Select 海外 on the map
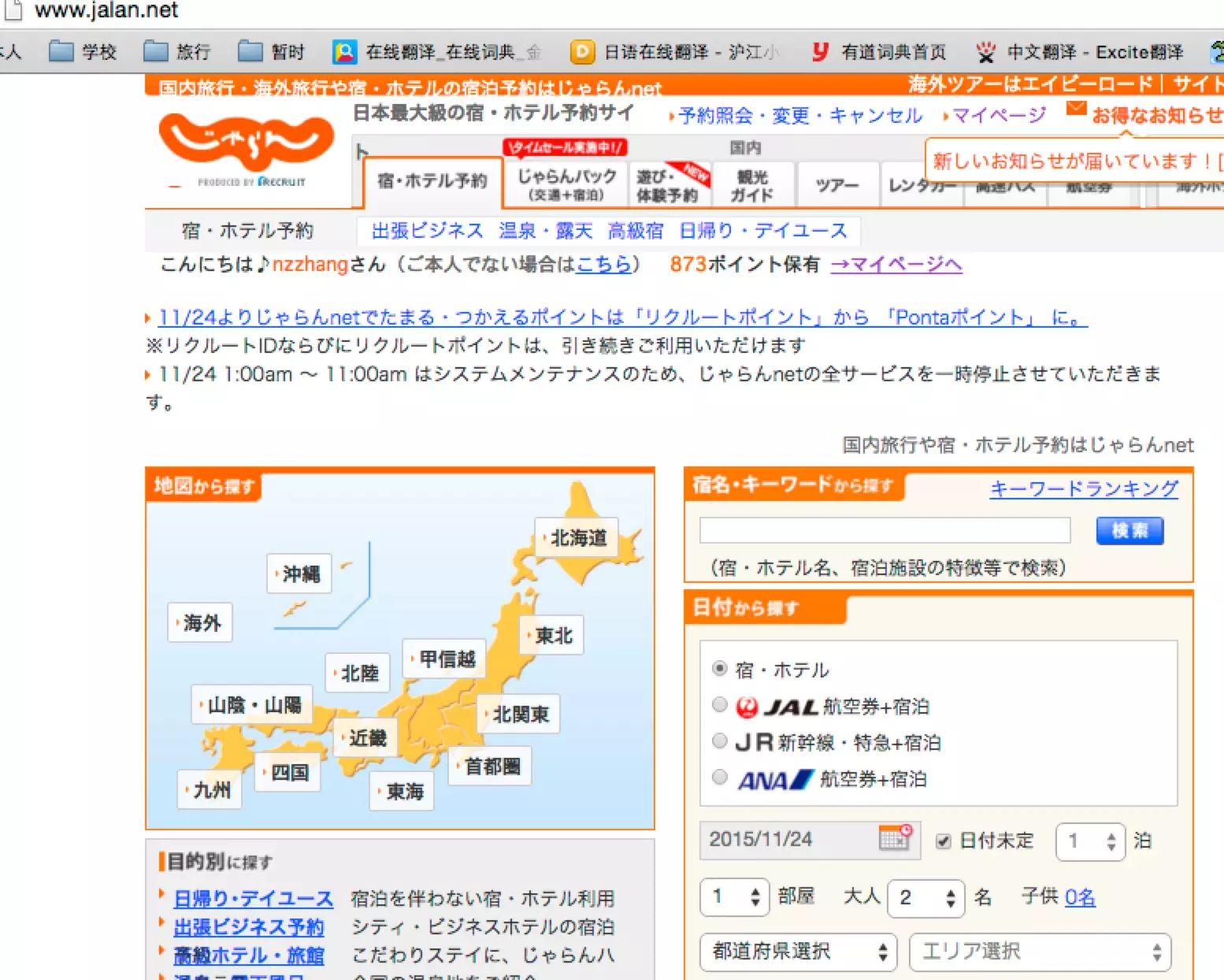The width and height of the screenshot is (1224, 980). pyautogui.click(x=200, y=623)
